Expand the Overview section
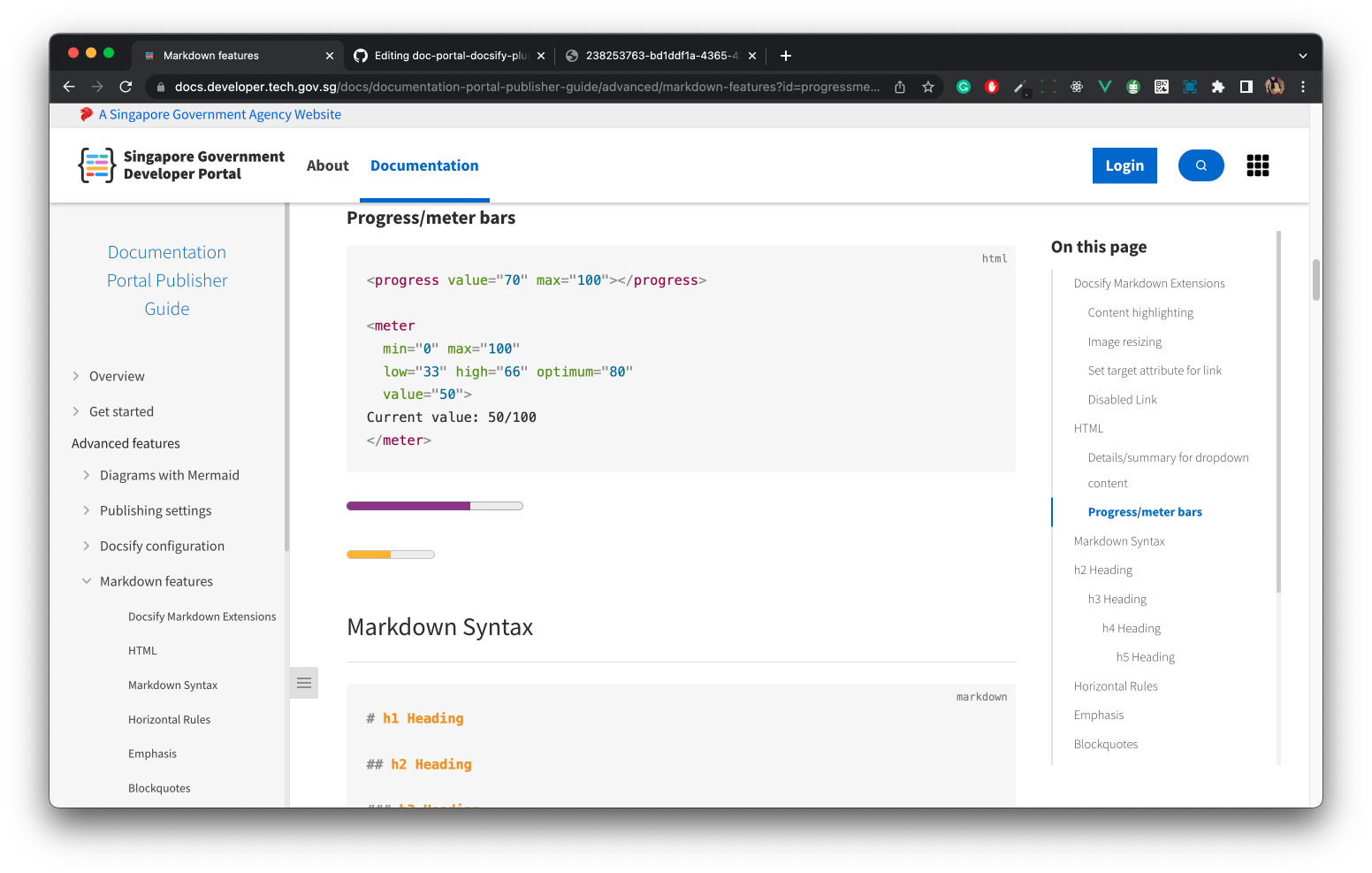The image size is (1372, 873). click(117, 376)
